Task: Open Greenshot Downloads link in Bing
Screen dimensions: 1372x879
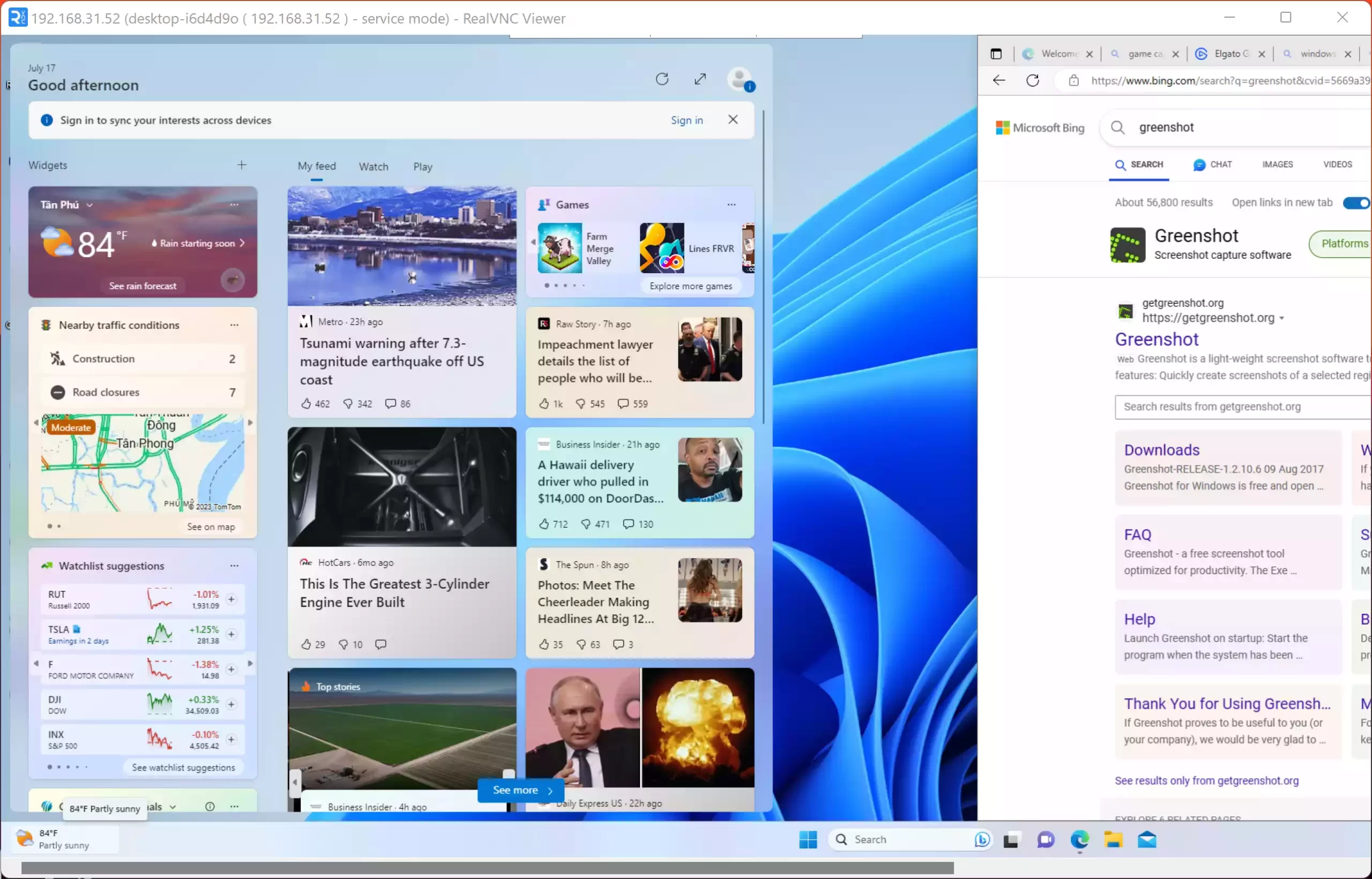Action: tap(1162, 450)
